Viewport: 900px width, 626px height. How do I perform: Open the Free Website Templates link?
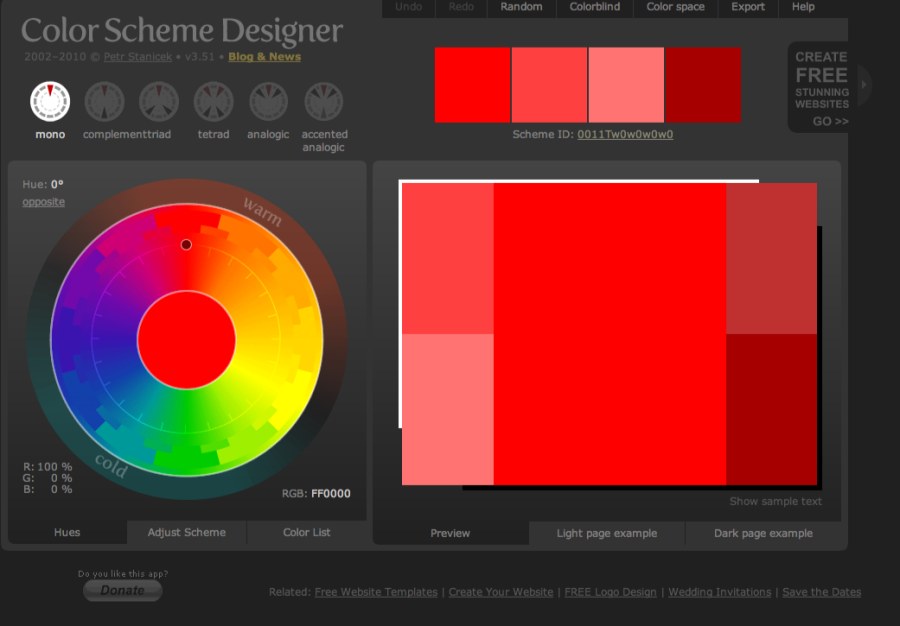tap(376, 592)
